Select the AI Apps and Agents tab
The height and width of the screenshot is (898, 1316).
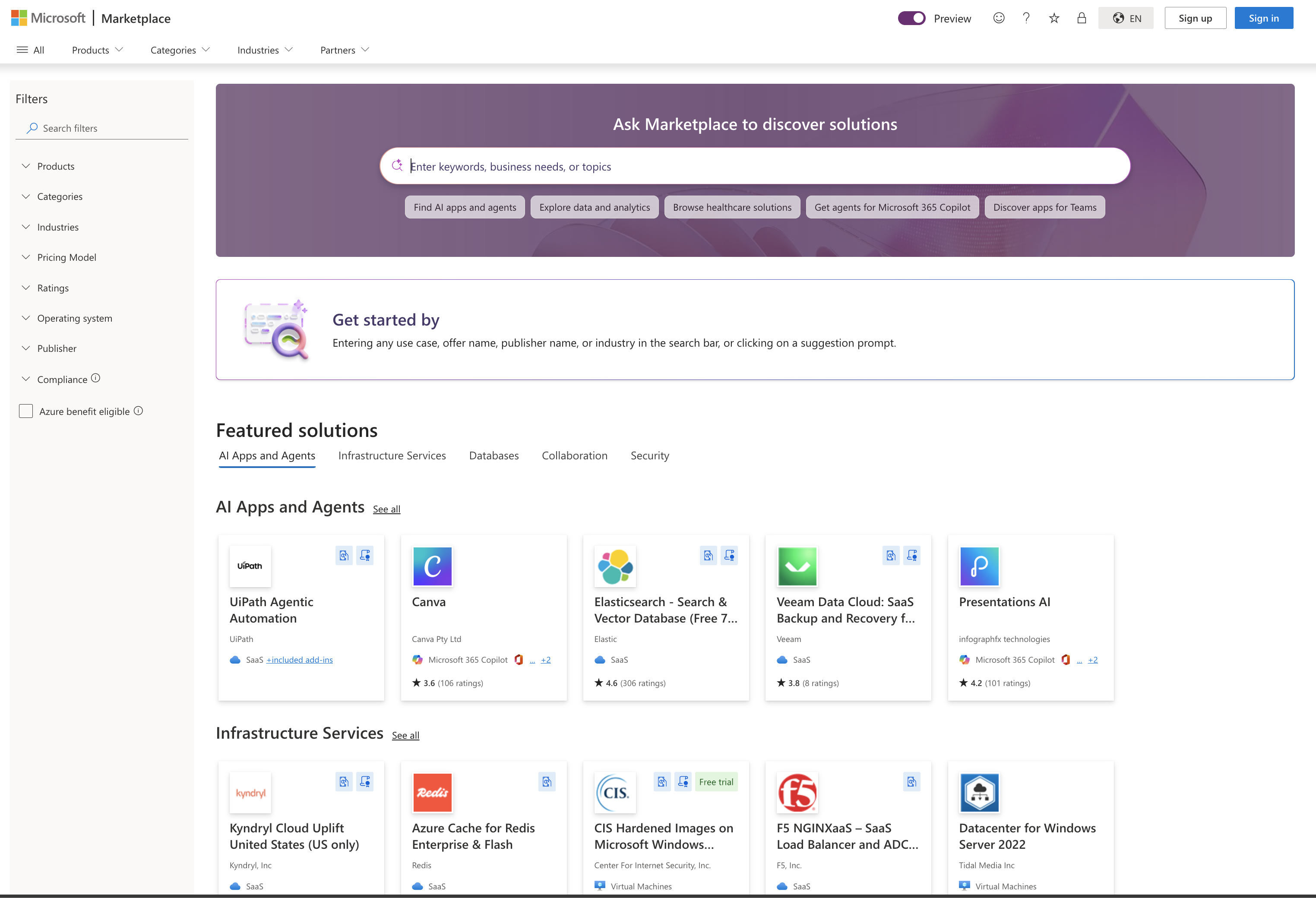point(267,456)
